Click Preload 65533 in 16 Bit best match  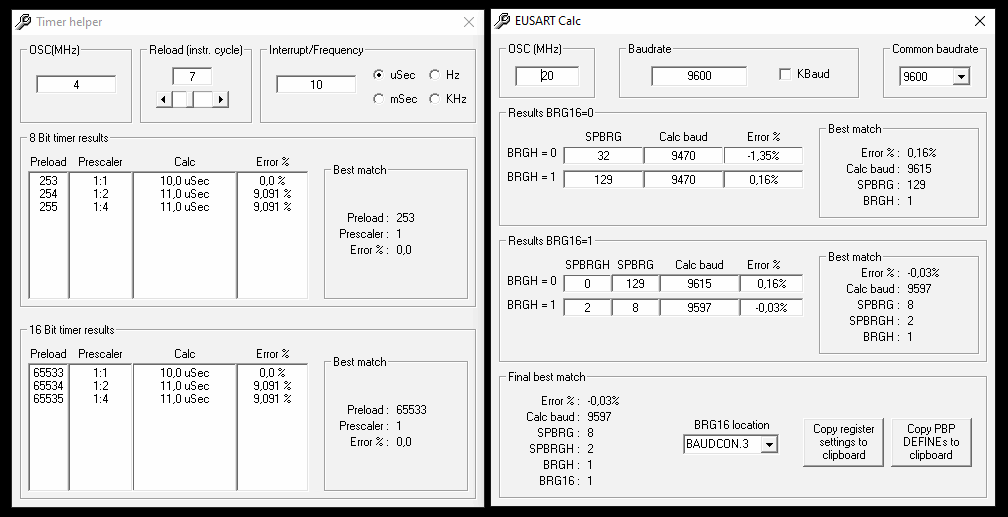(x=411, y=410)
